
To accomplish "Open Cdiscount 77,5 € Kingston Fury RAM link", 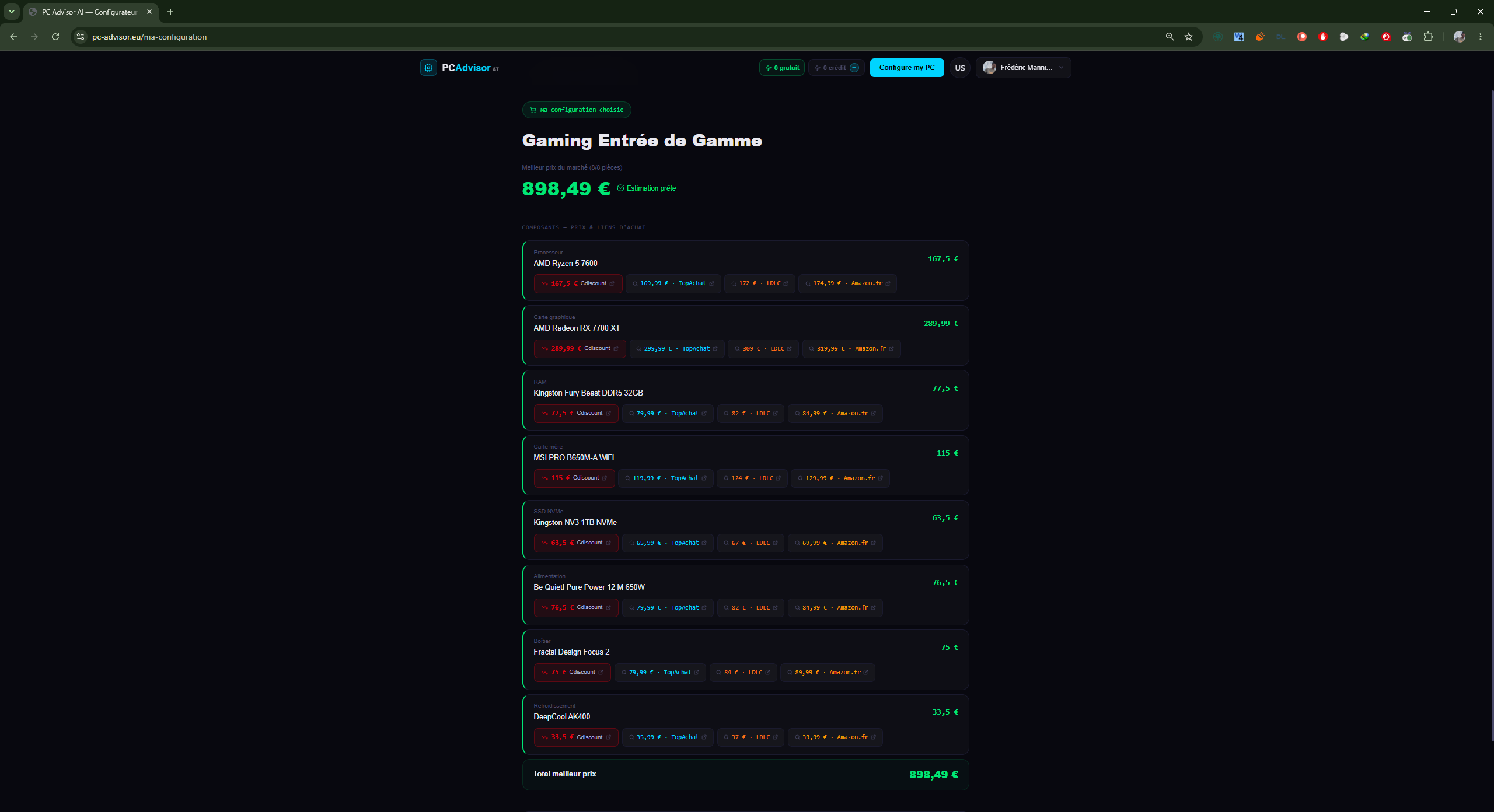I will pos(576,414).
